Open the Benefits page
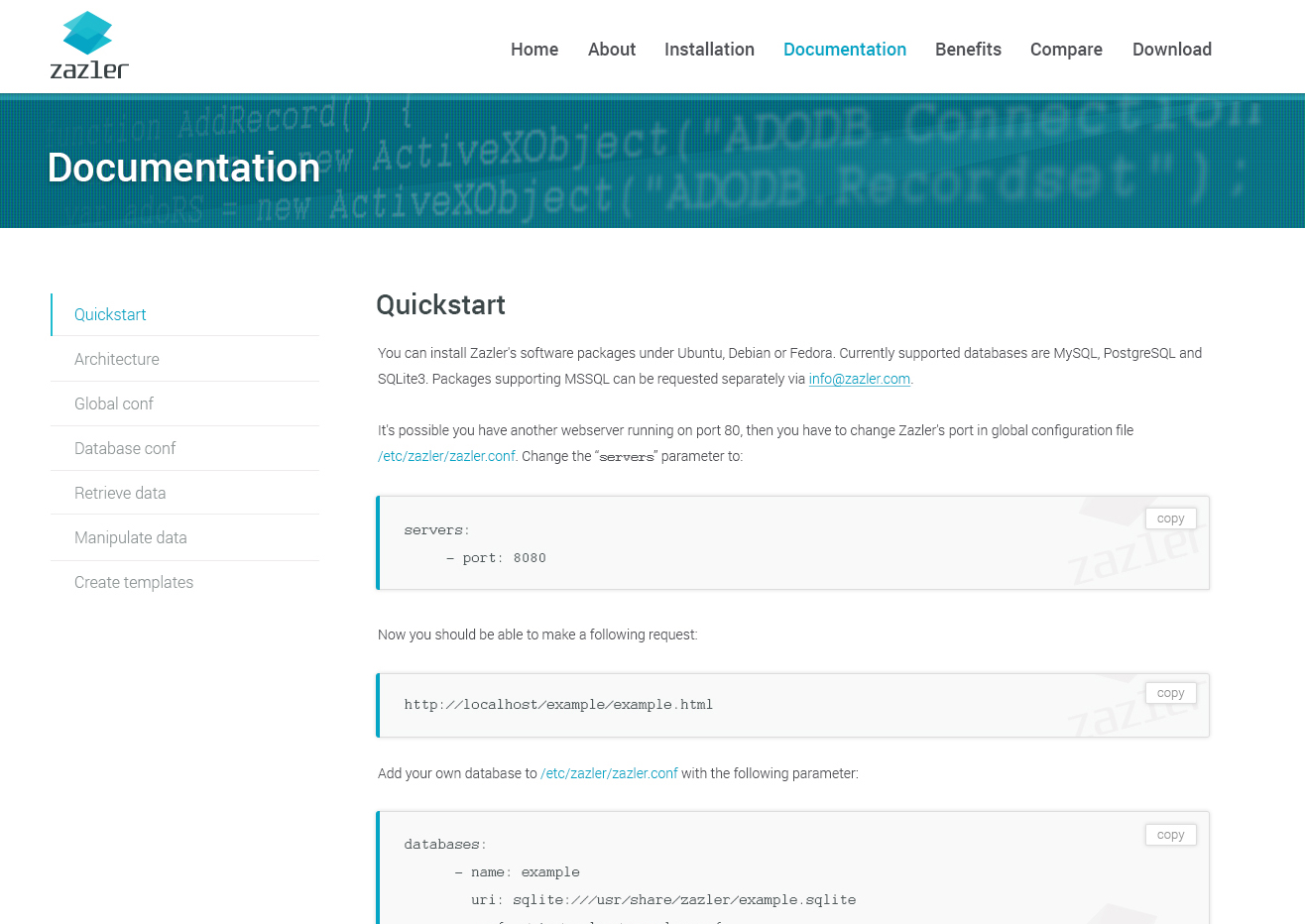 (968, 50)
